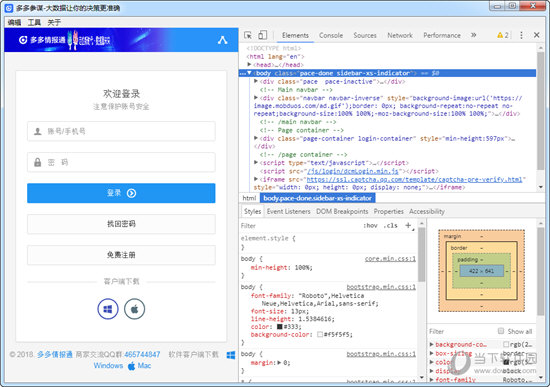Image resolution: width=550 pixels, height=387 pixels.
Task: Toggle the device toolbar icon
Action: [x=262, y=35]
